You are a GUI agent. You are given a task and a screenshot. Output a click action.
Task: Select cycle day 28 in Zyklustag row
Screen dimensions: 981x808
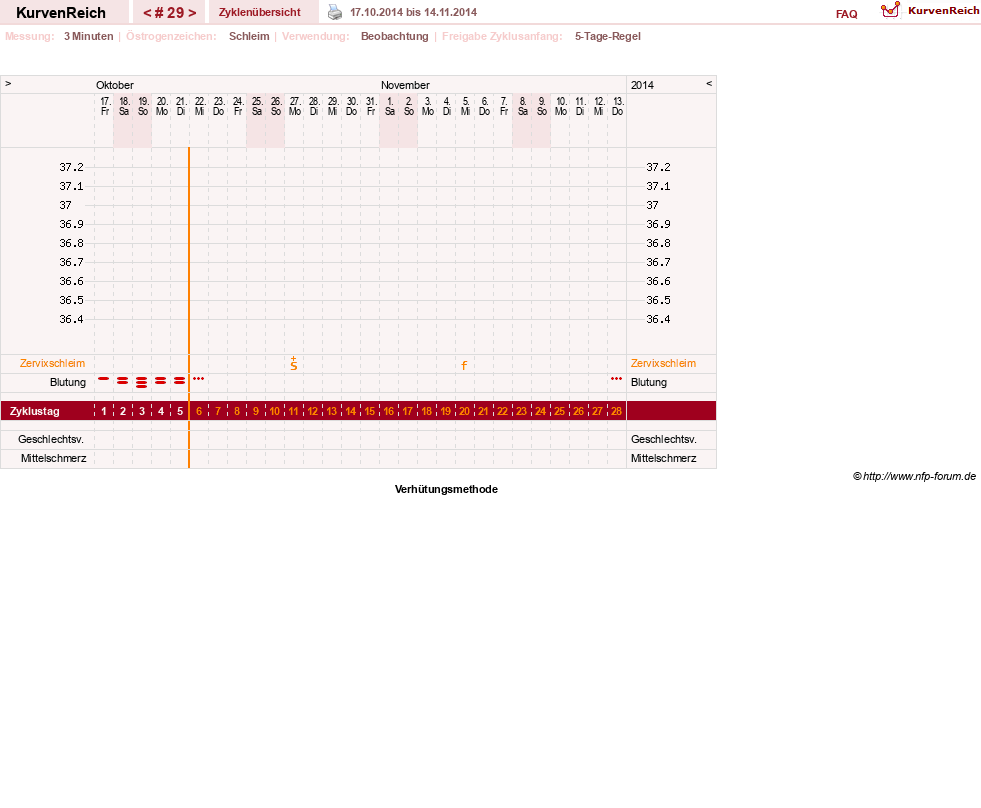pyautogui.click(x=616, y=411)
